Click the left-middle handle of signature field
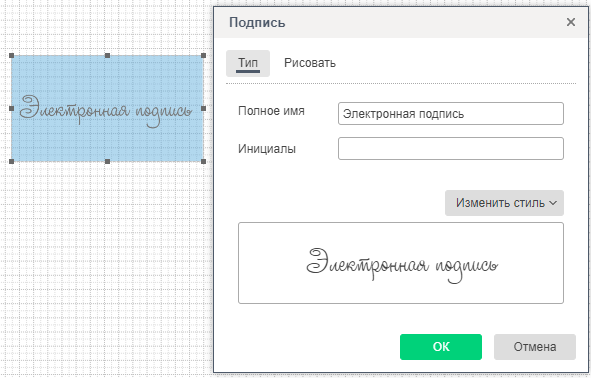This screenshot has height=378, width=591. [11, 109]
